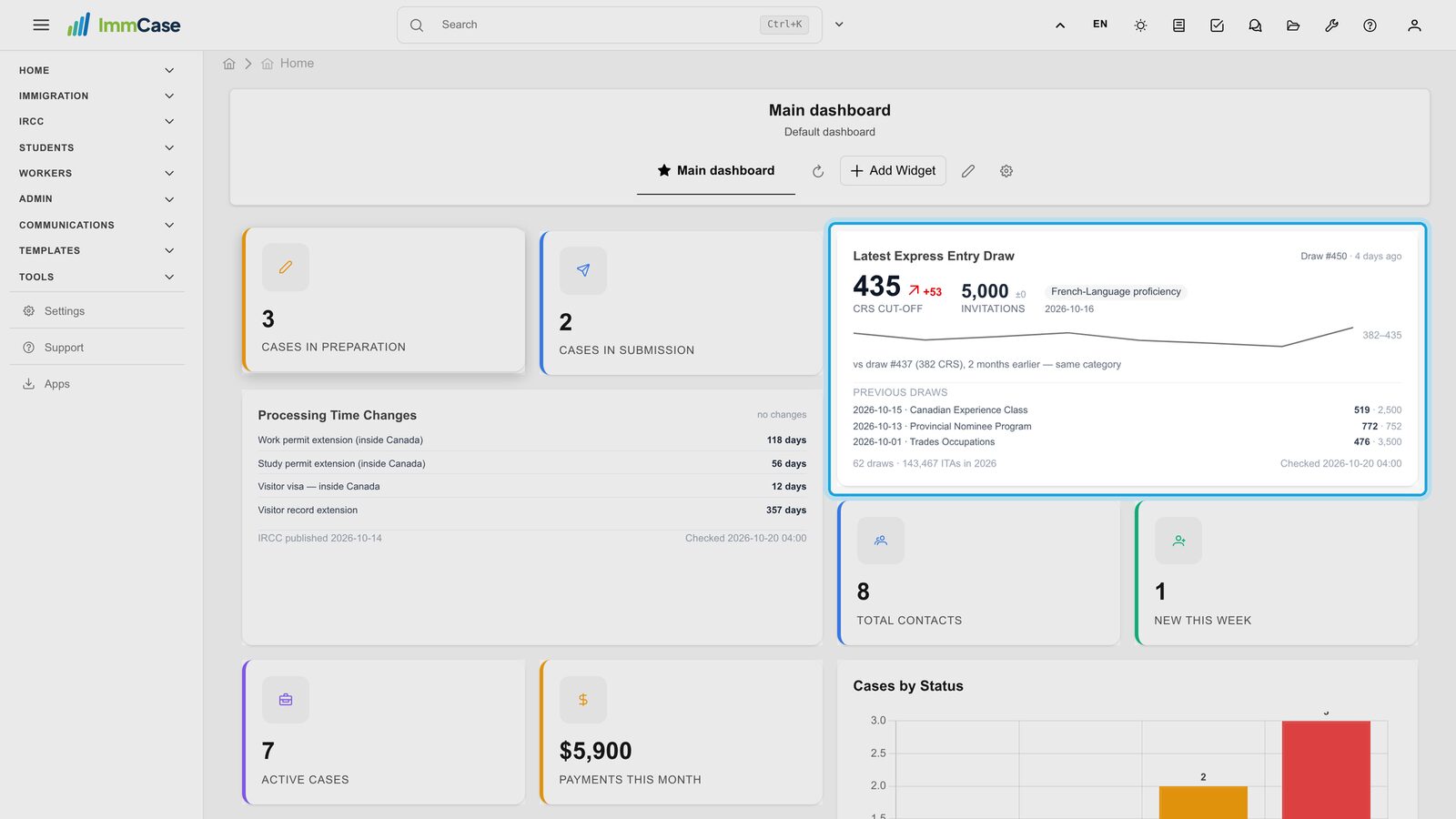This screenshot has height=819, width=1456.
Task: Open dashboard settings gear icon
Action: tap(1006, 171)
